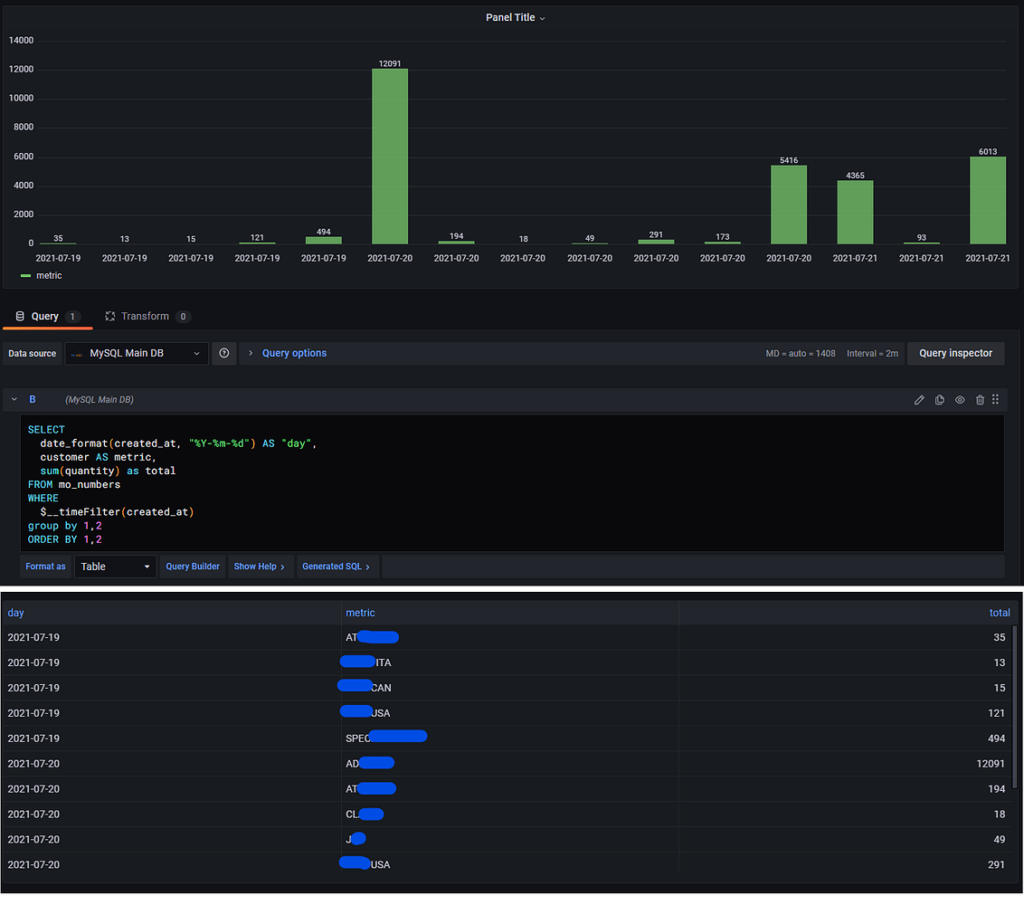Click the edit pencil icon on query B
The height and width of the screenshot is (905, 1024).
[919, 400]
